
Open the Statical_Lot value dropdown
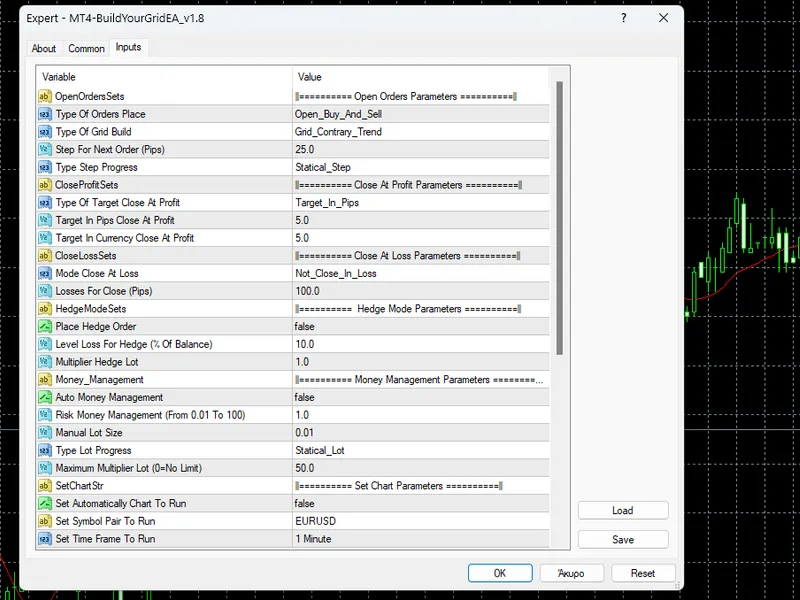421,451
